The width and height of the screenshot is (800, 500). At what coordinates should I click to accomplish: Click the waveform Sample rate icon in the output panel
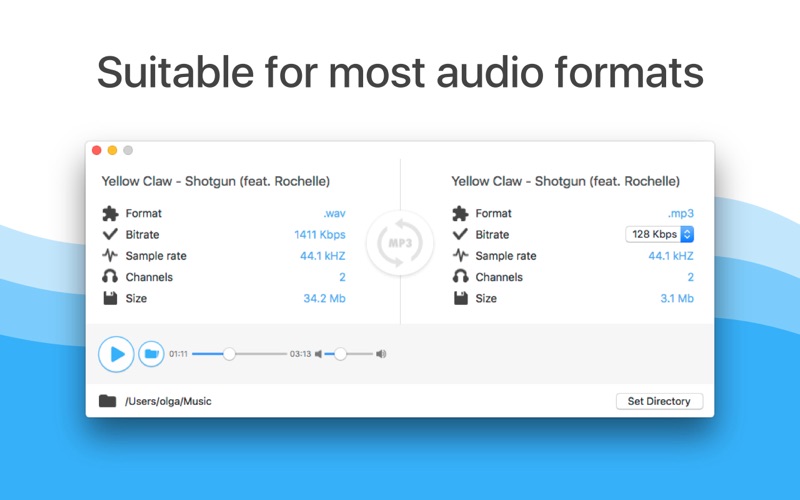460,255
